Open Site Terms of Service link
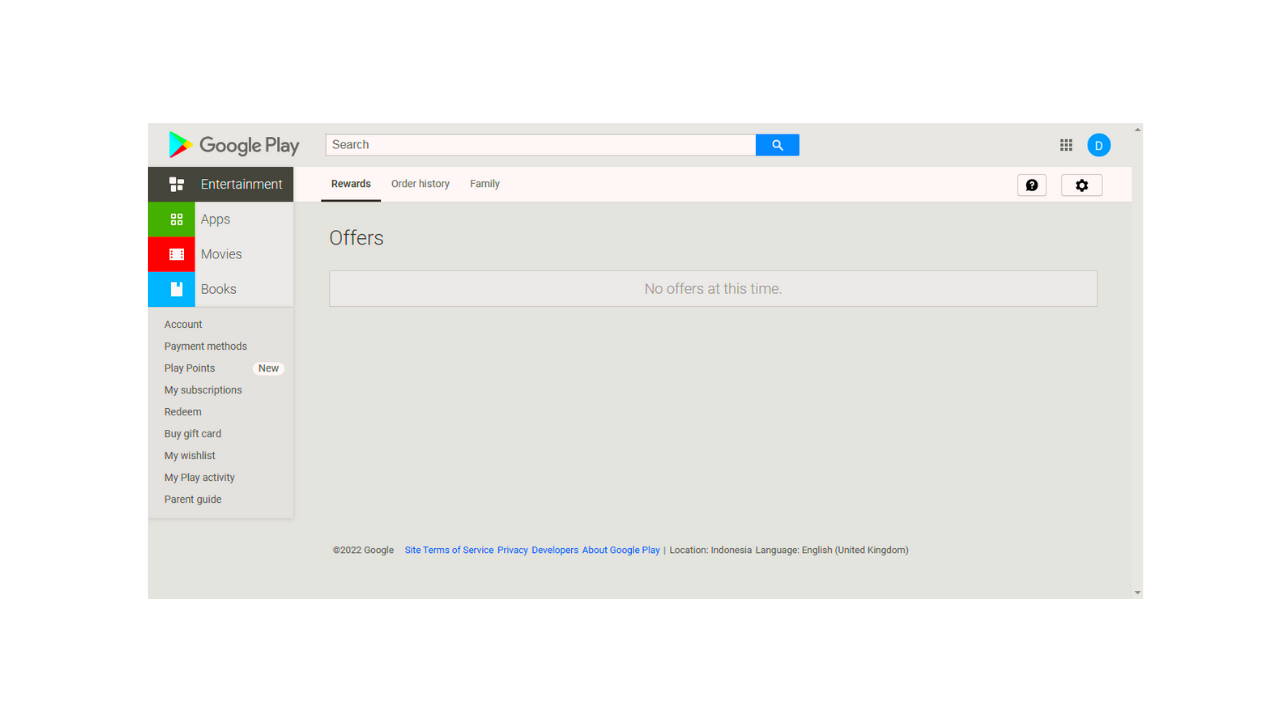Image resolution: width=1280 pixels, height=720 pixels. click(x=449, y=550)
